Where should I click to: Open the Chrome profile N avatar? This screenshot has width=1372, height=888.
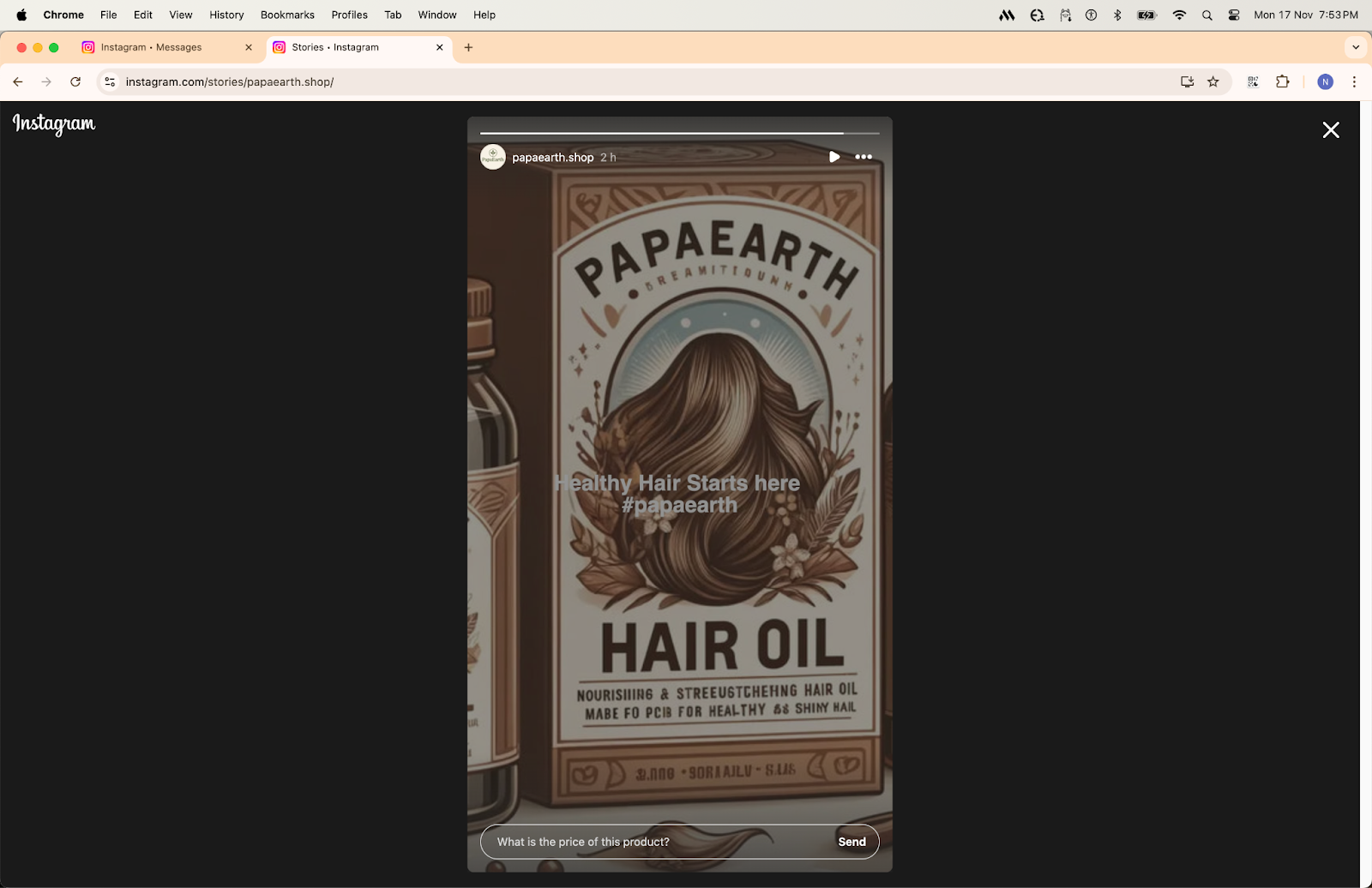click(1326, 81)
